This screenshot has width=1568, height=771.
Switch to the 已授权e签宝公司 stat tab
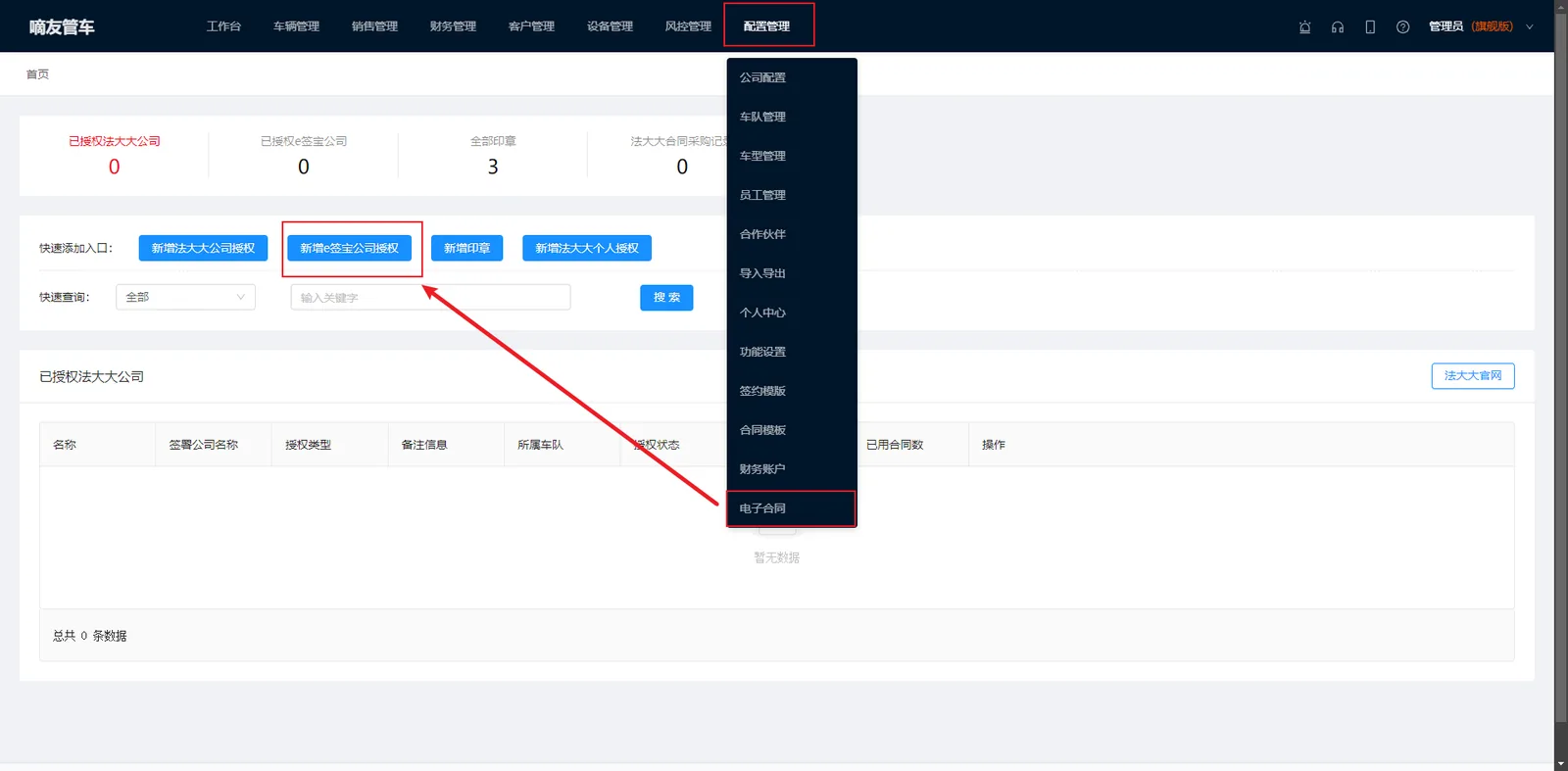(304, 155)
